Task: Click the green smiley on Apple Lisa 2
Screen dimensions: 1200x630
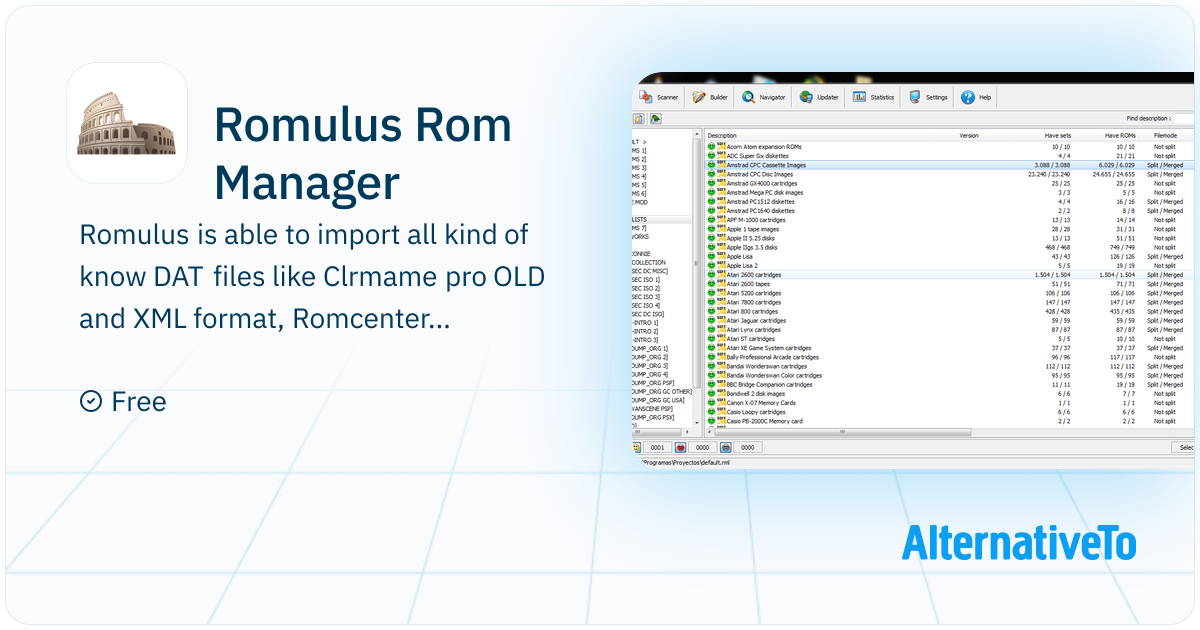Action: coord(711,265)
